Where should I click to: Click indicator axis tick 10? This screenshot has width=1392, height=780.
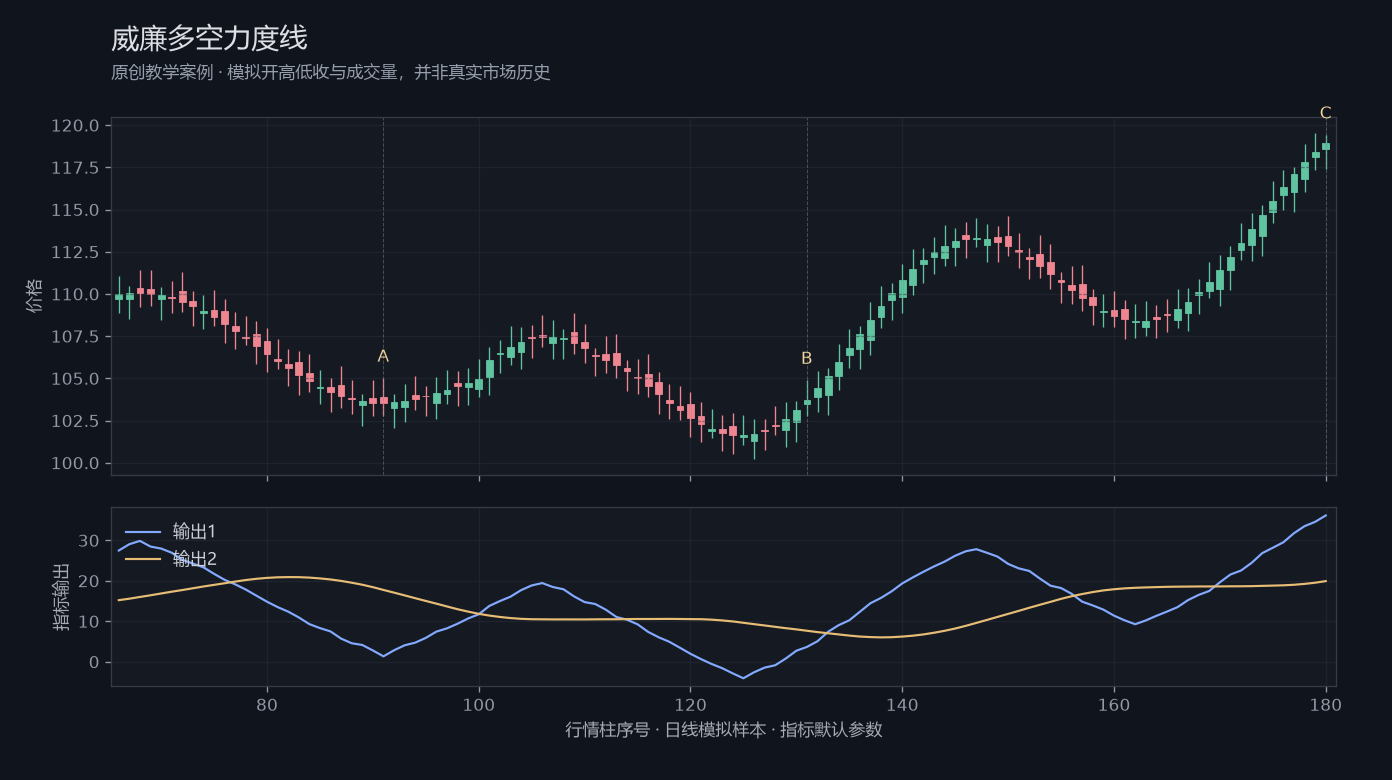pyautogui.click(x=90, y=622)
